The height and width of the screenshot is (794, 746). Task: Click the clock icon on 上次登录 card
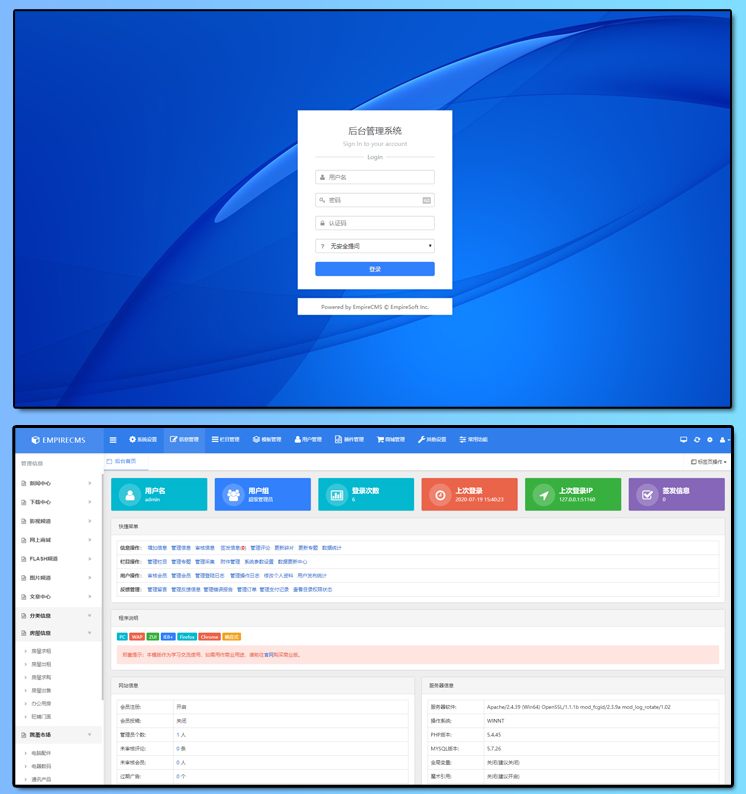(x=439, y=495)
